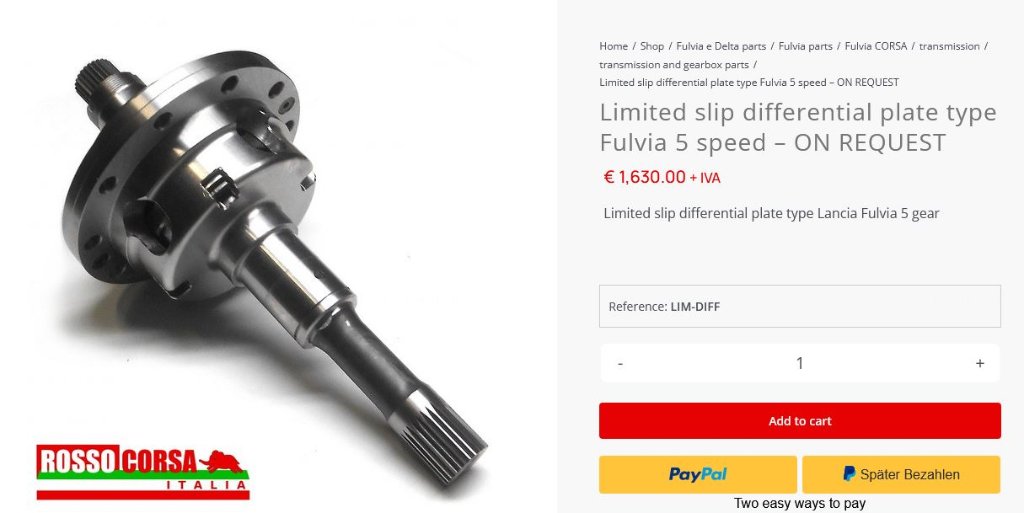
Task: Select the LIM-DIFF reference text
Action: click(x=695, y=307)
